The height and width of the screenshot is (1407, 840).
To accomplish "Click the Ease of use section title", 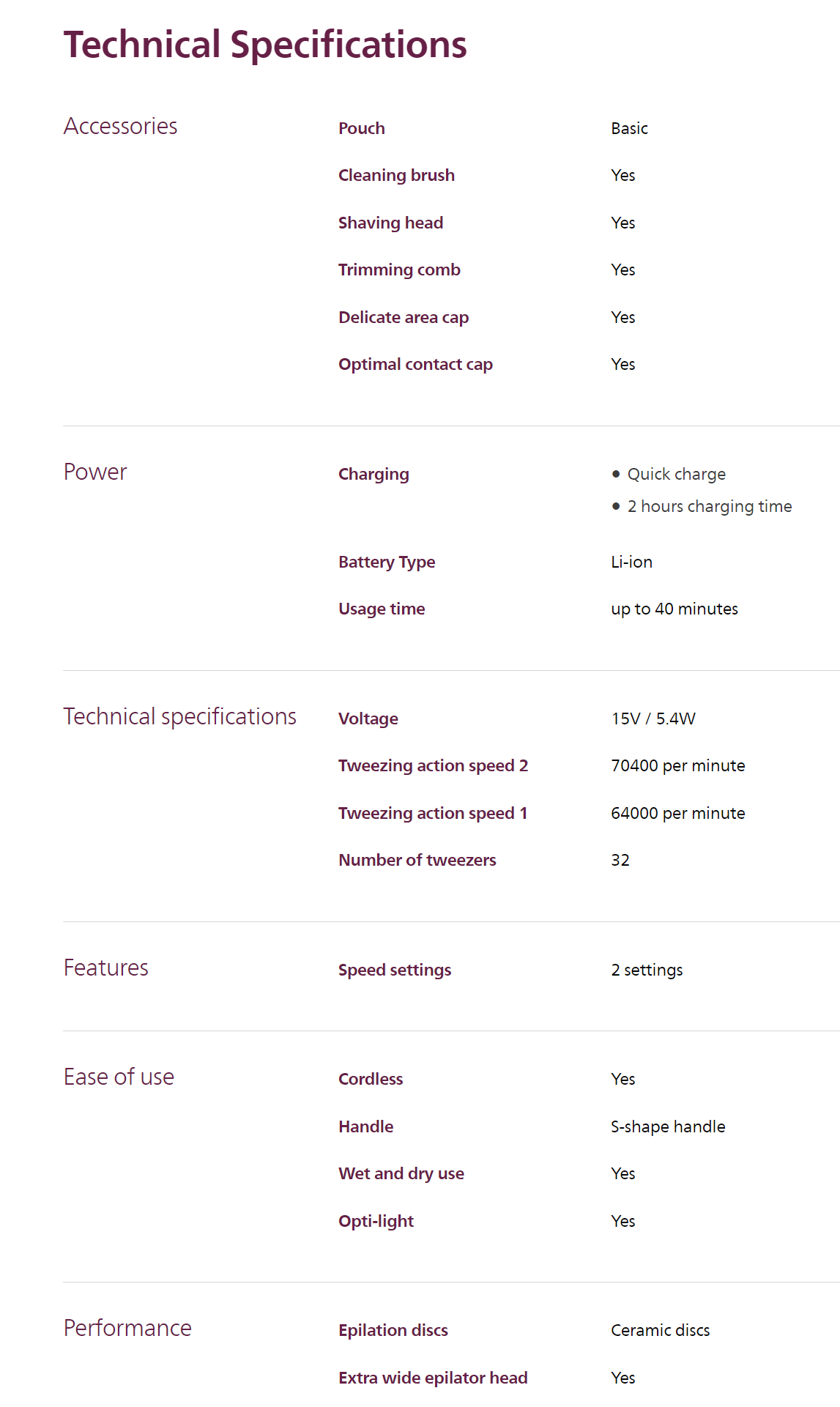I will tap(119, 1077).
